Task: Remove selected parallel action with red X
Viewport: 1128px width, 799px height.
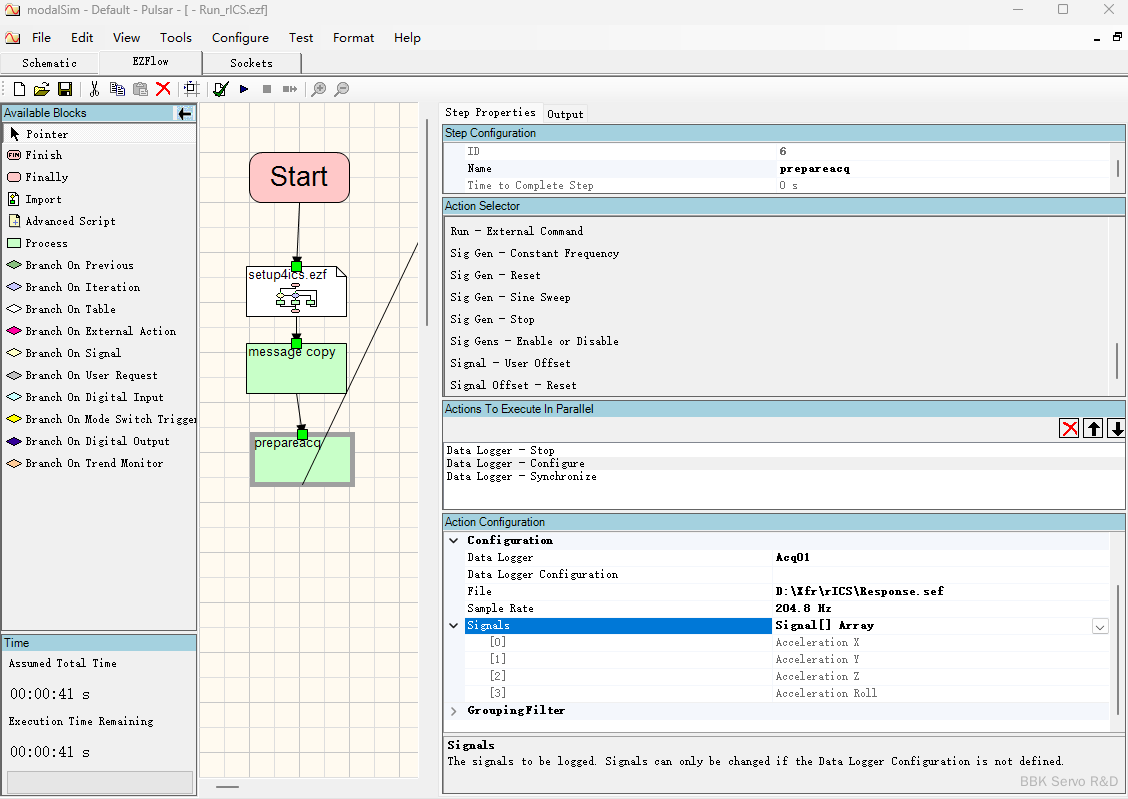Action: 1069,428
